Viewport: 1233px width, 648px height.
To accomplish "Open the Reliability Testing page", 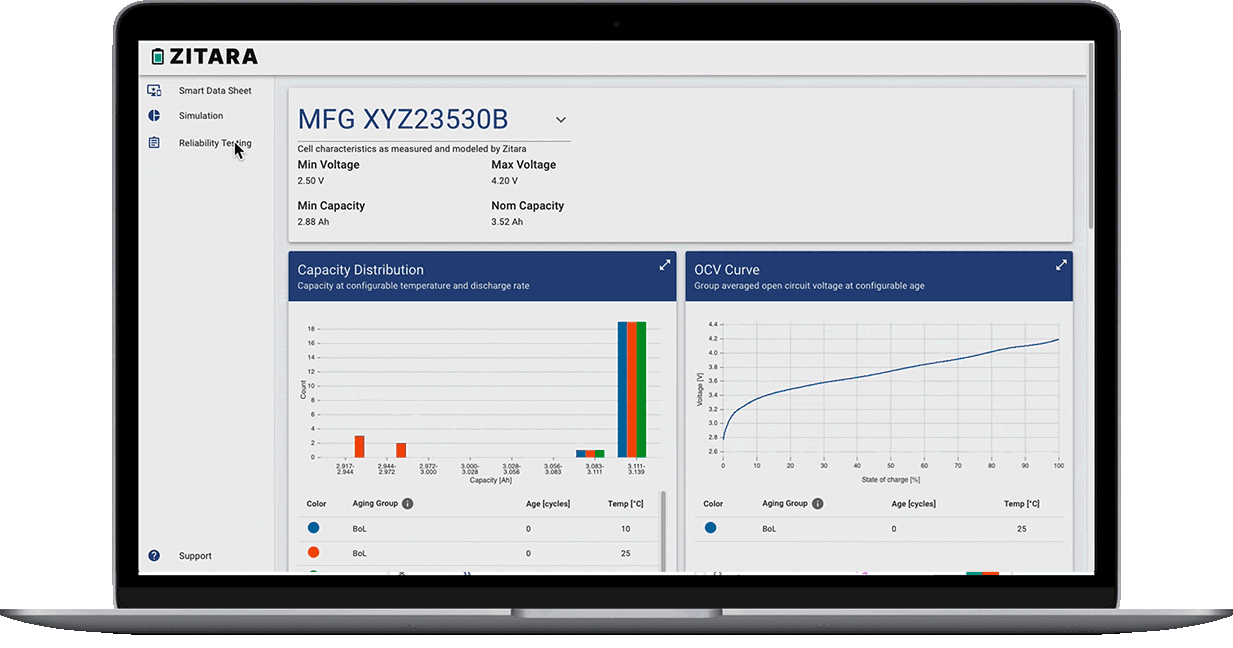I will pos(214,143).
